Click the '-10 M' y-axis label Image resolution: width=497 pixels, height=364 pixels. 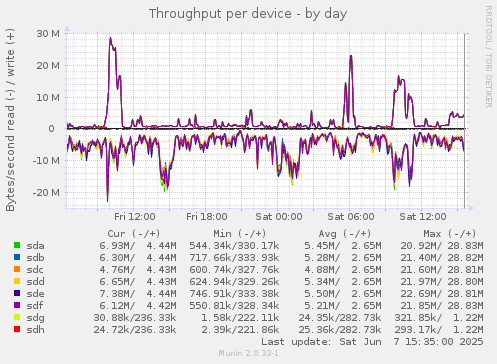pyautogui.click(x=46, y=161)
